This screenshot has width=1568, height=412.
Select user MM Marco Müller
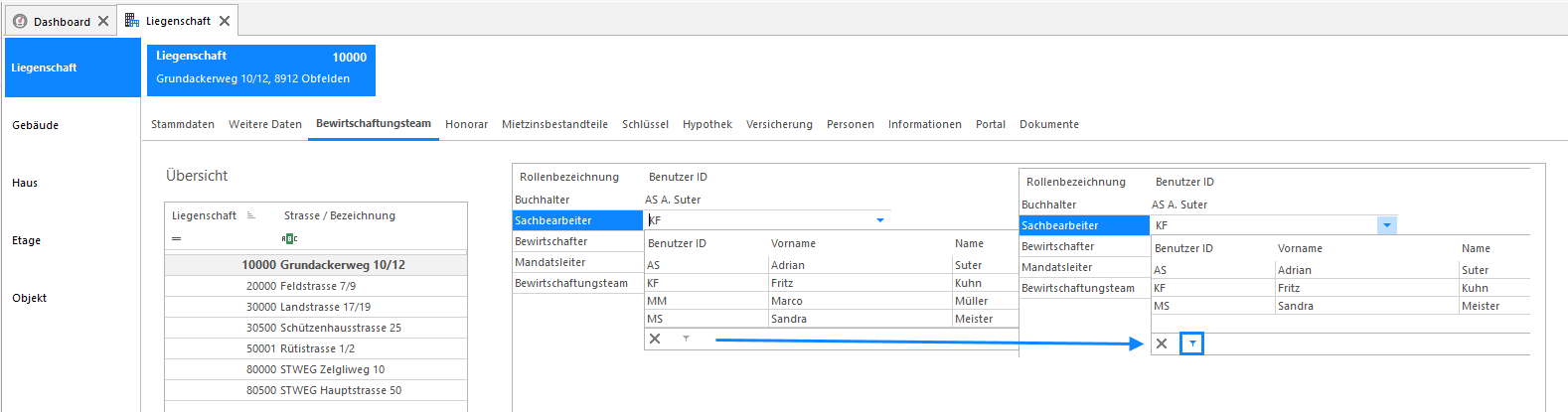tap(832, 301)
